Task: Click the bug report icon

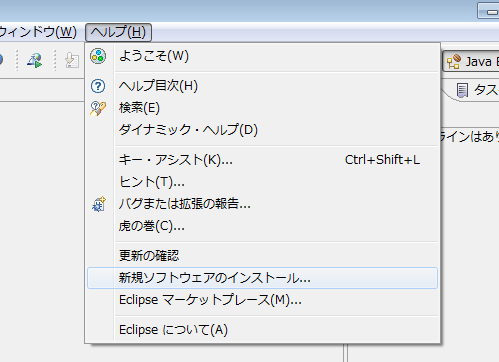Action: click(99, 204)
